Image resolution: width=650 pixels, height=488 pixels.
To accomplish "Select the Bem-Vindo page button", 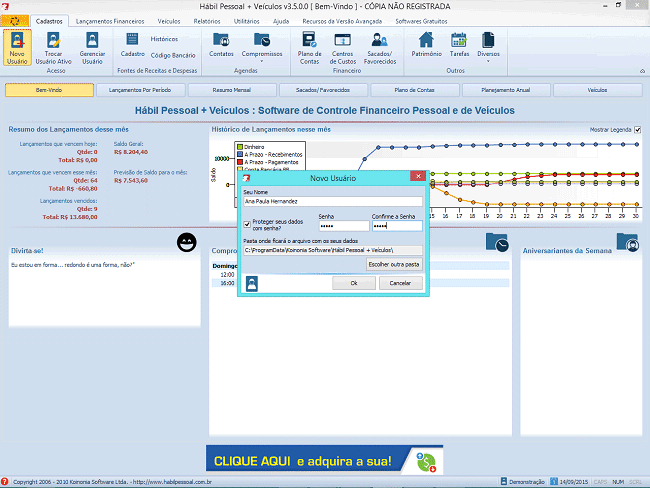I will click(49, 90).
